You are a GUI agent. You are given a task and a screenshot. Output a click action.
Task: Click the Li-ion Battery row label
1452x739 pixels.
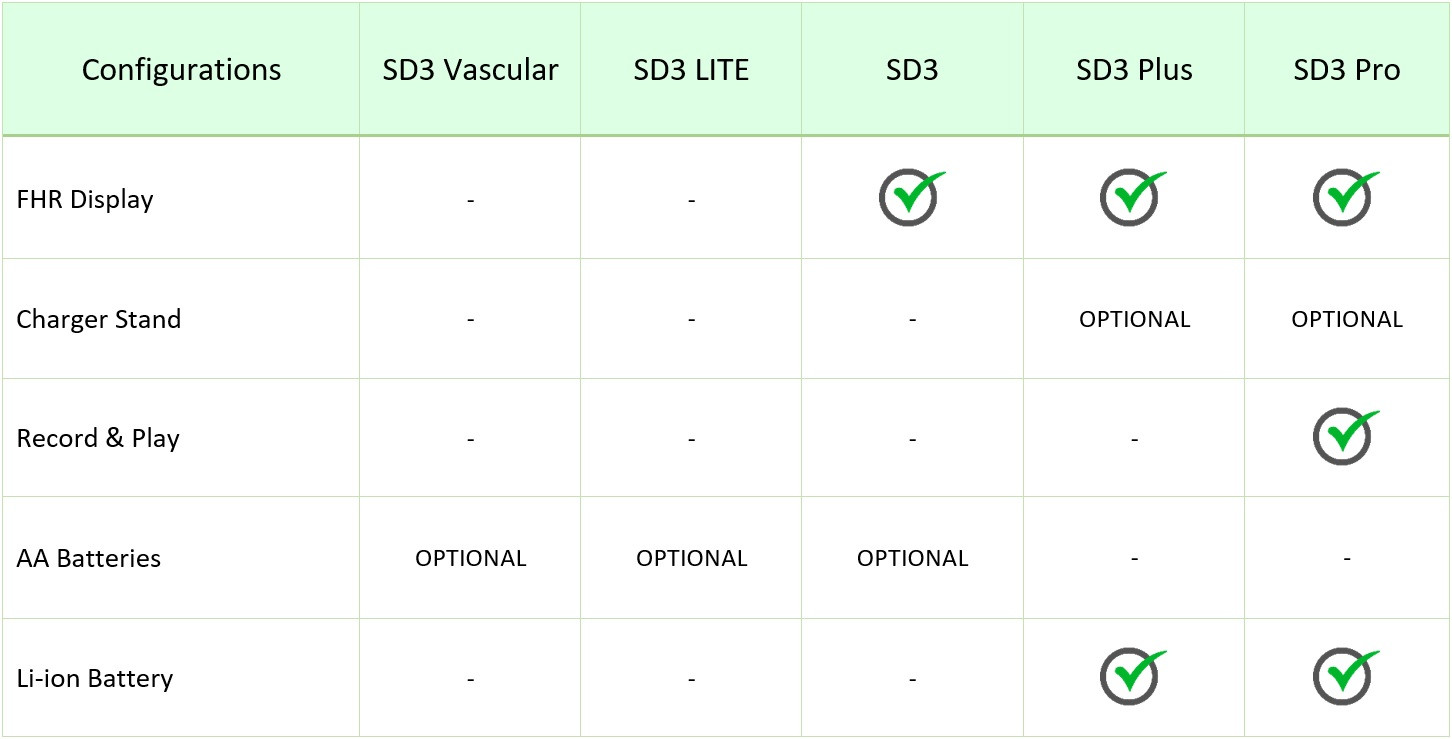(95, 678)
